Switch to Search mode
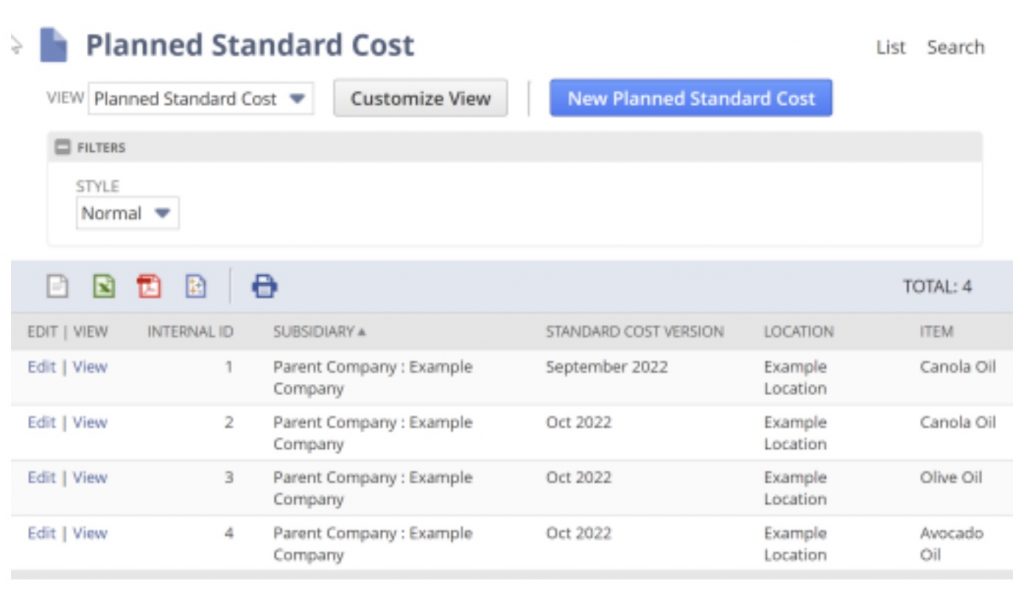The height and width of the screenshot is (603, 1024). click(955, 46)
